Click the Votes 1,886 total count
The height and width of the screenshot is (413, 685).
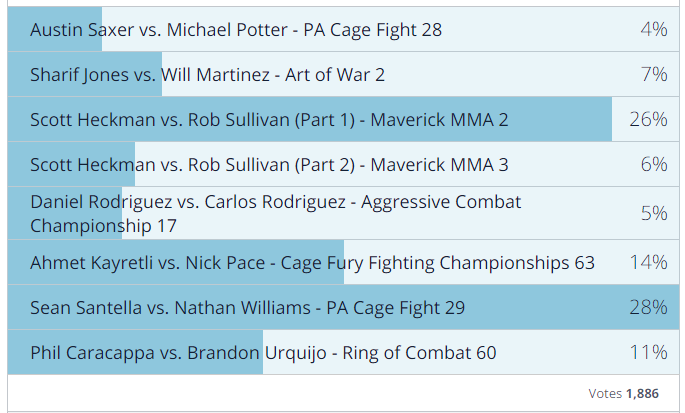click(623, 393)
